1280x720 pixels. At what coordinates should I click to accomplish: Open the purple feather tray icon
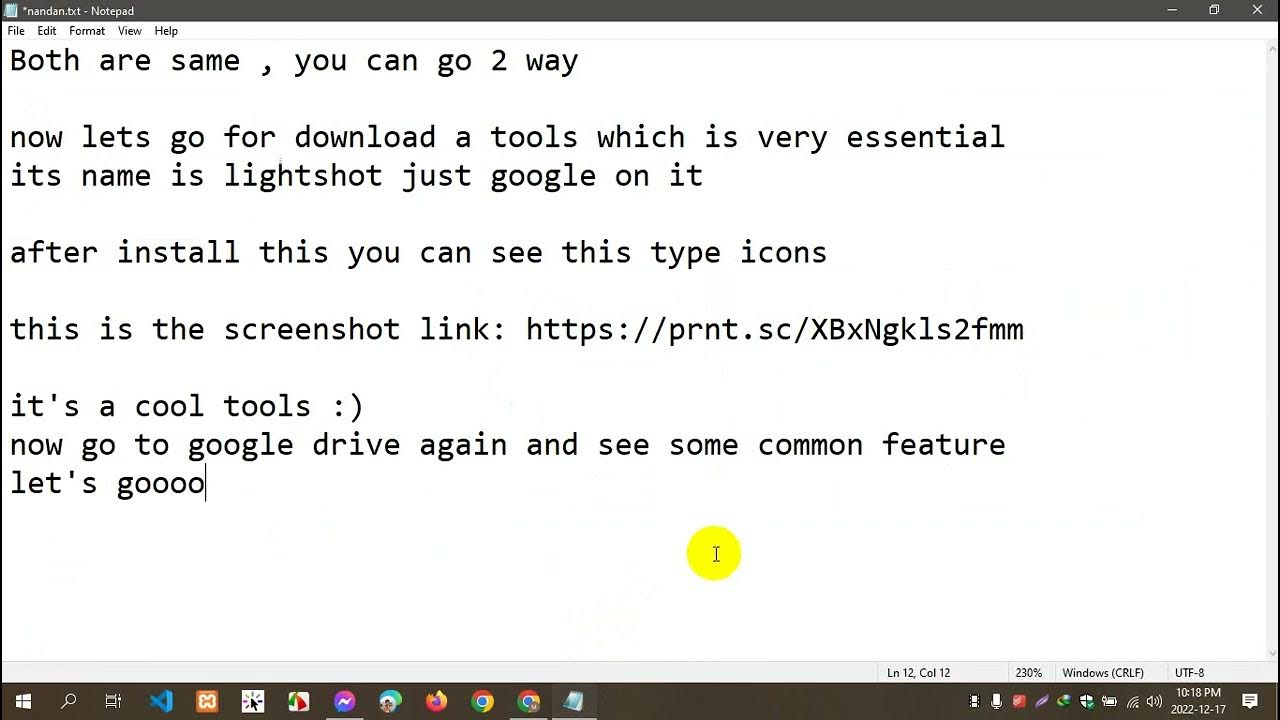[x=1042, y=702]
